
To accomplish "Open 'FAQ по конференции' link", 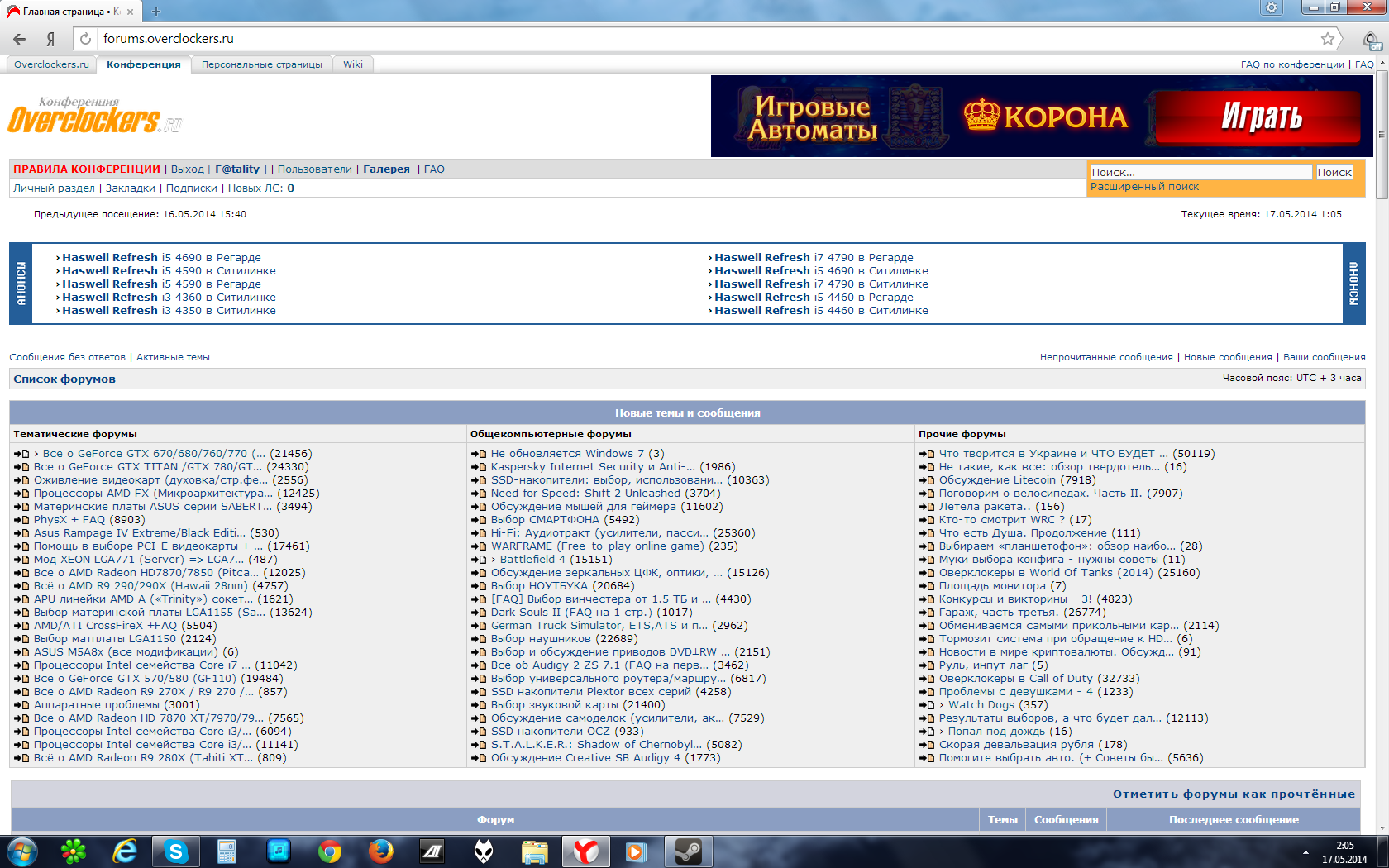I will (1292, 64).
